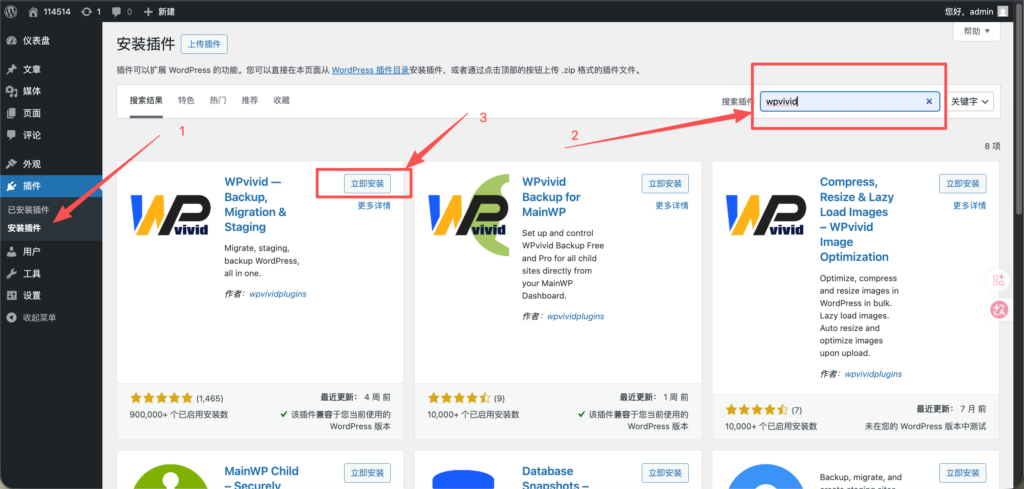
Task: Click WPvivid Backup for MainWP logo
Action: coord(468,215)
